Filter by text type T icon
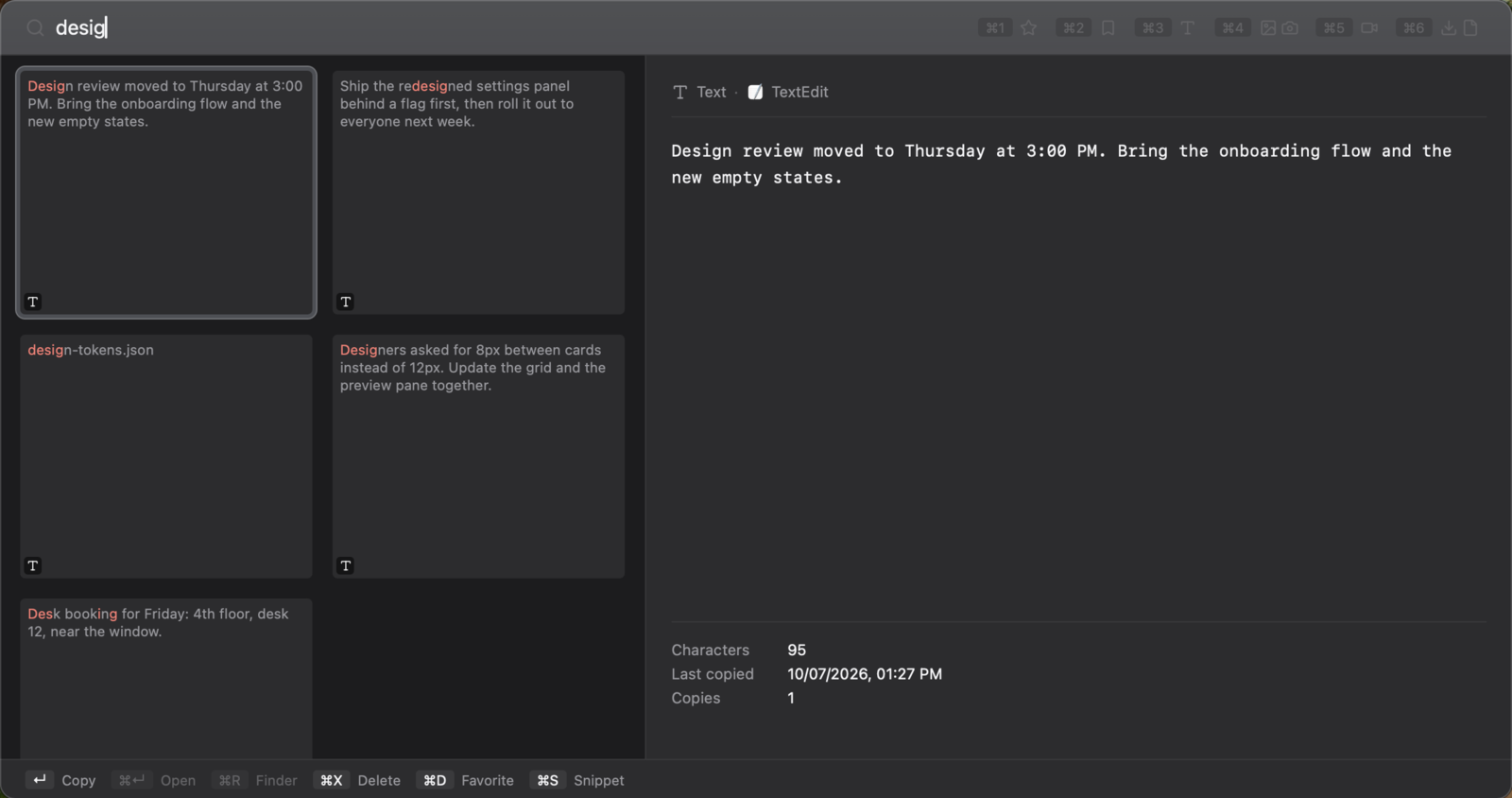 click(x=1188, y=28)
